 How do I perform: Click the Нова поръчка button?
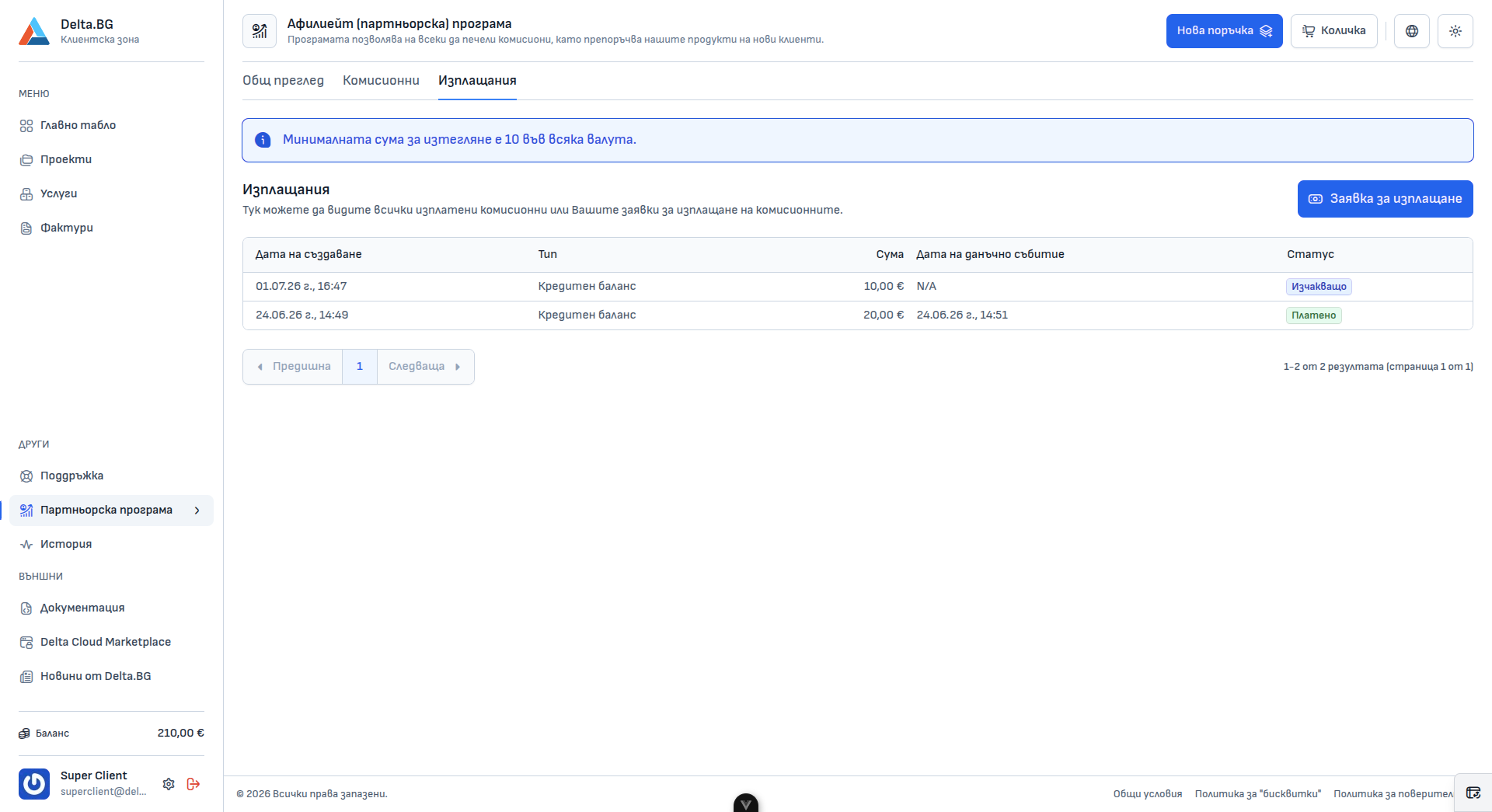[1224, 31]
